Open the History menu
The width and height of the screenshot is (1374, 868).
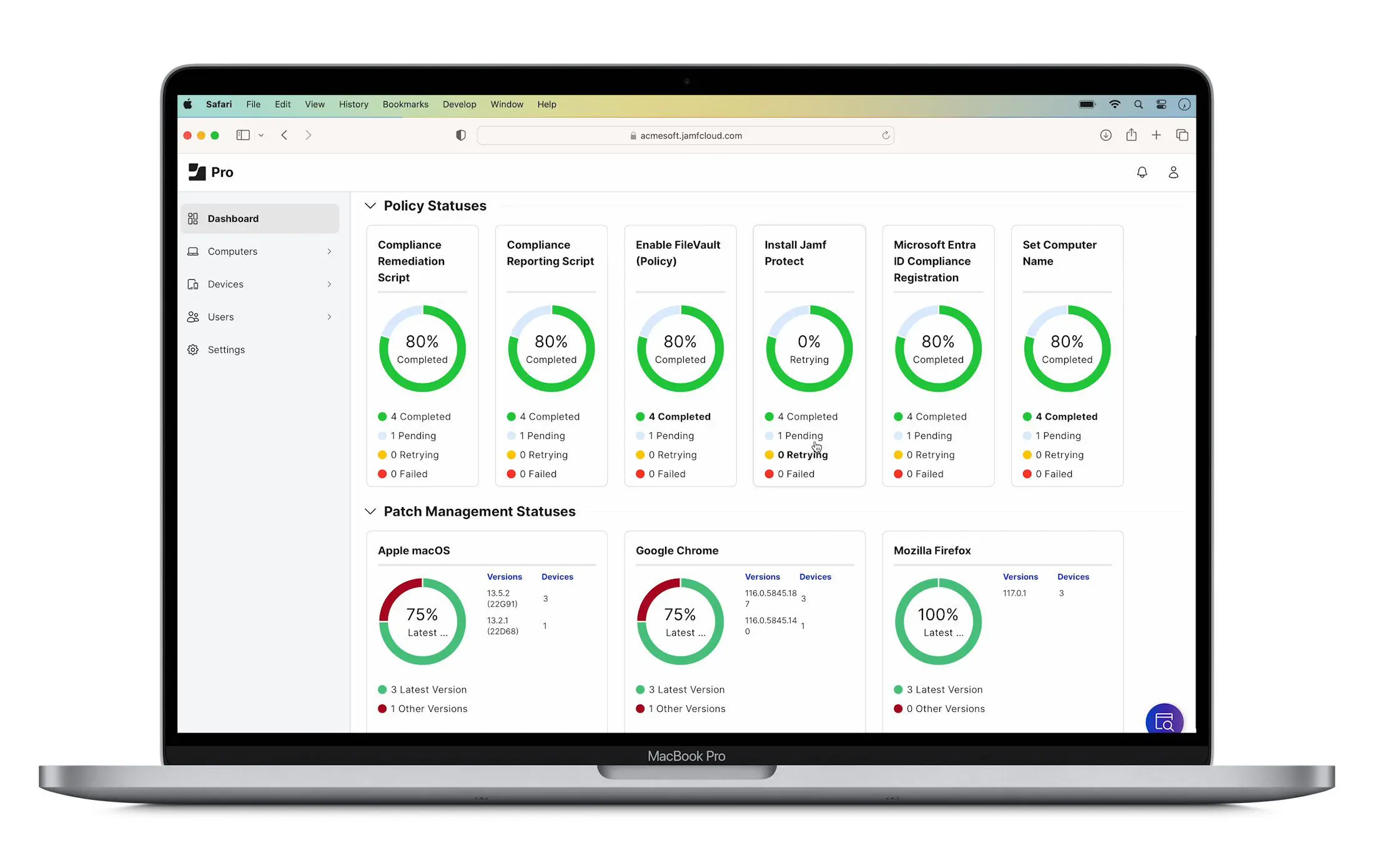(x=353, y=104)
